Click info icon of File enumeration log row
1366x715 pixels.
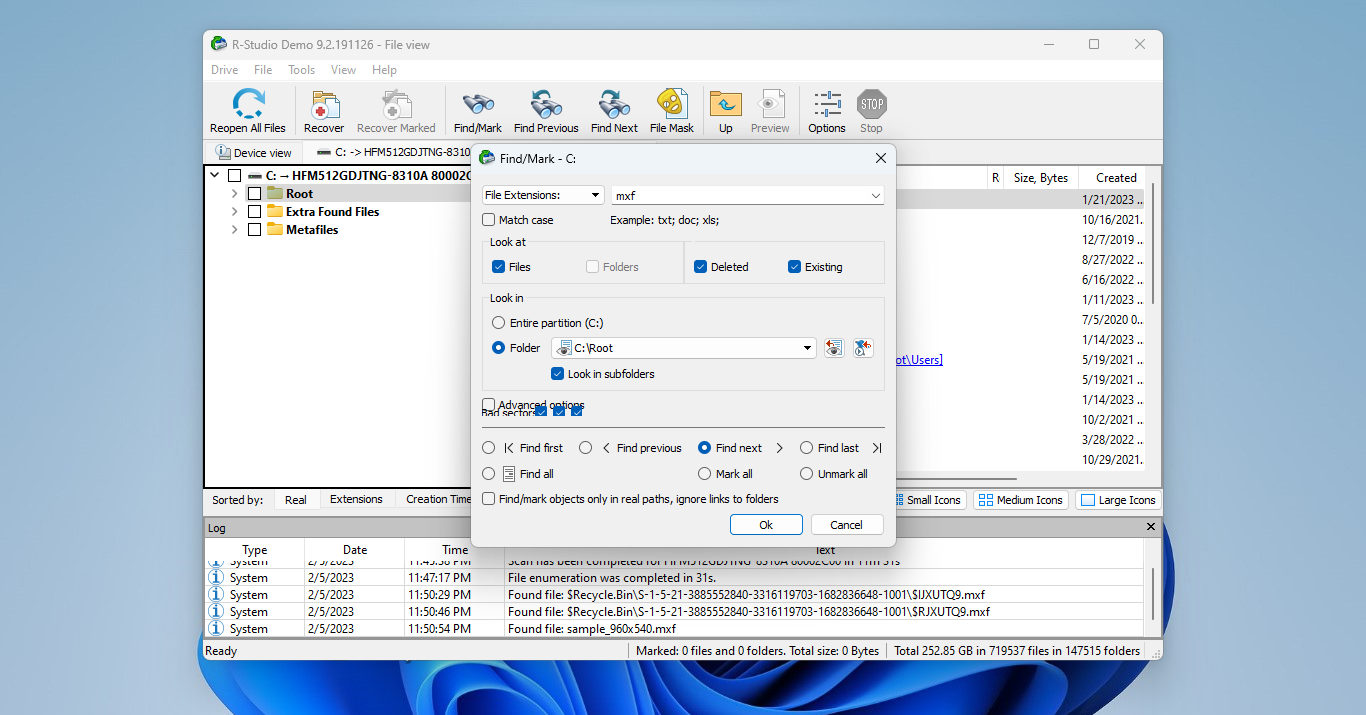215,577
